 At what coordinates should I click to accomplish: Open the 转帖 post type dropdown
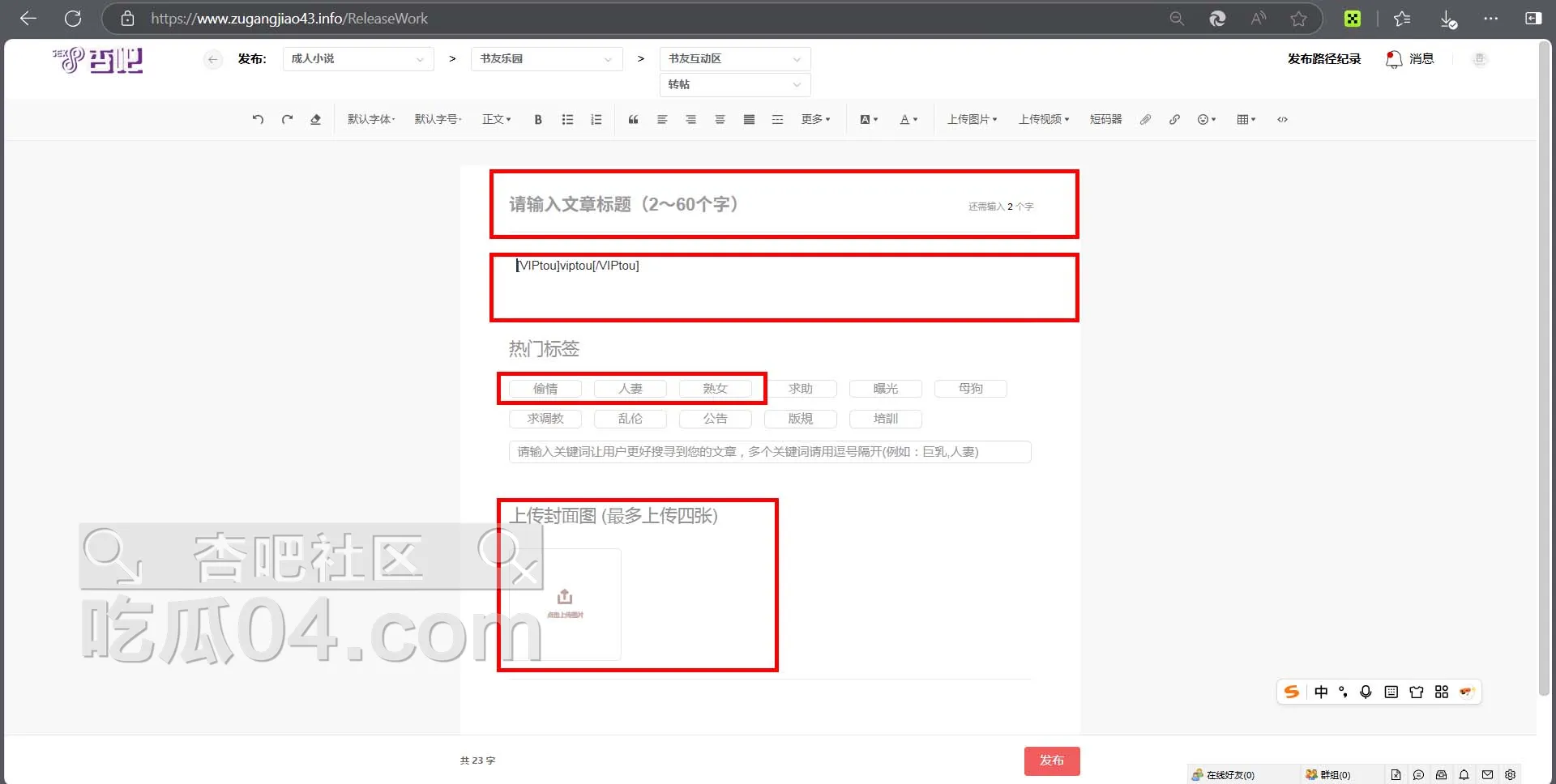coord(734,84)
